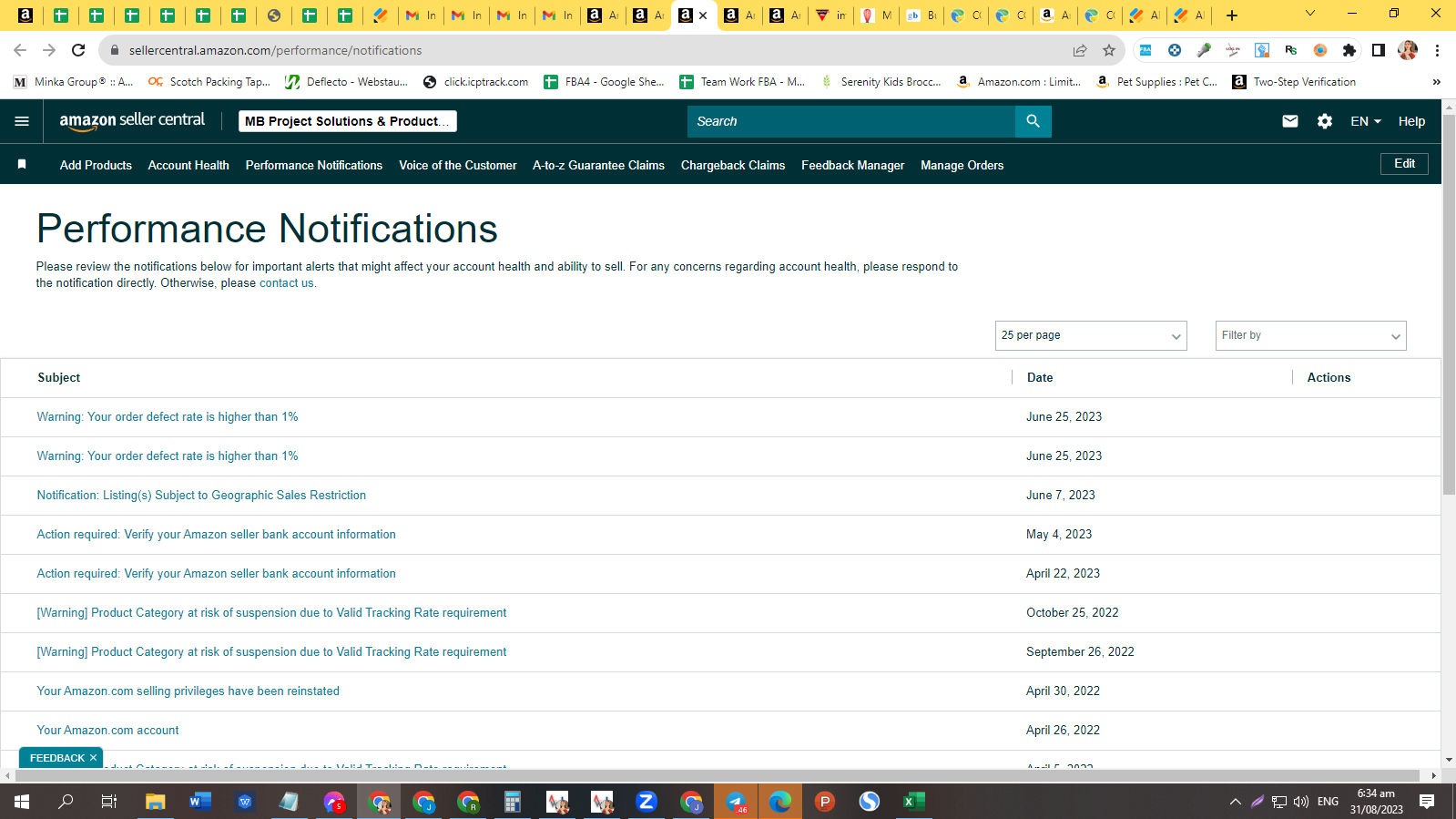1456x819 pixels.
Task: Click the ENG language indicator in the tray
Action: [x=1329, y=802]
